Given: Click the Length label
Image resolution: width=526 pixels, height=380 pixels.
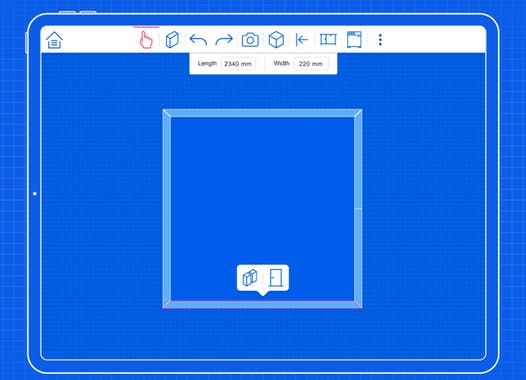Looking at the screenshot, I should pos(207,63).
